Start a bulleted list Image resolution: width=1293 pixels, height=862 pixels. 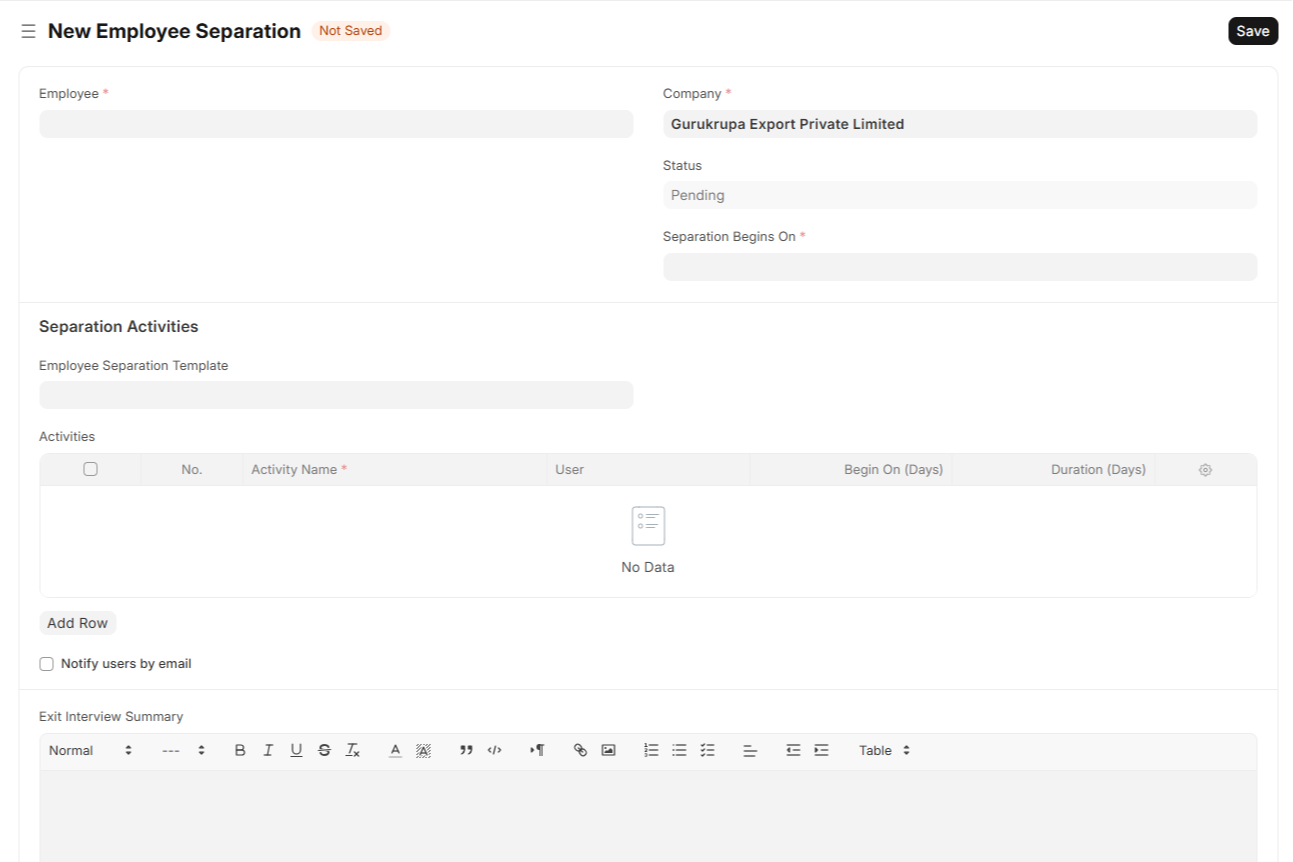pos(679,750)
